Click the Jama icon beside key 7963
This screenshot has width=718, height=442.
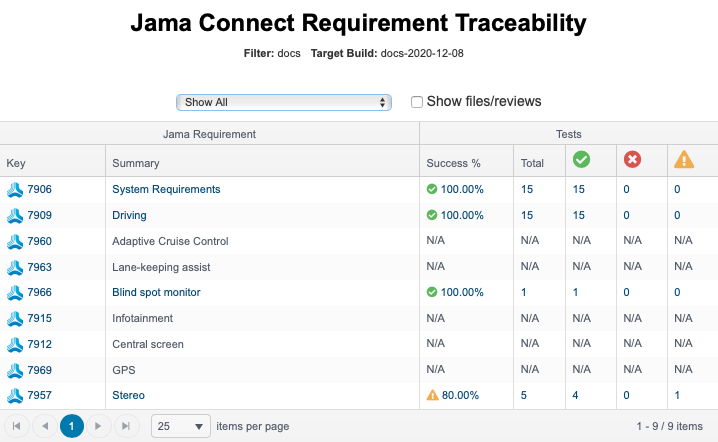pos(15,267)
